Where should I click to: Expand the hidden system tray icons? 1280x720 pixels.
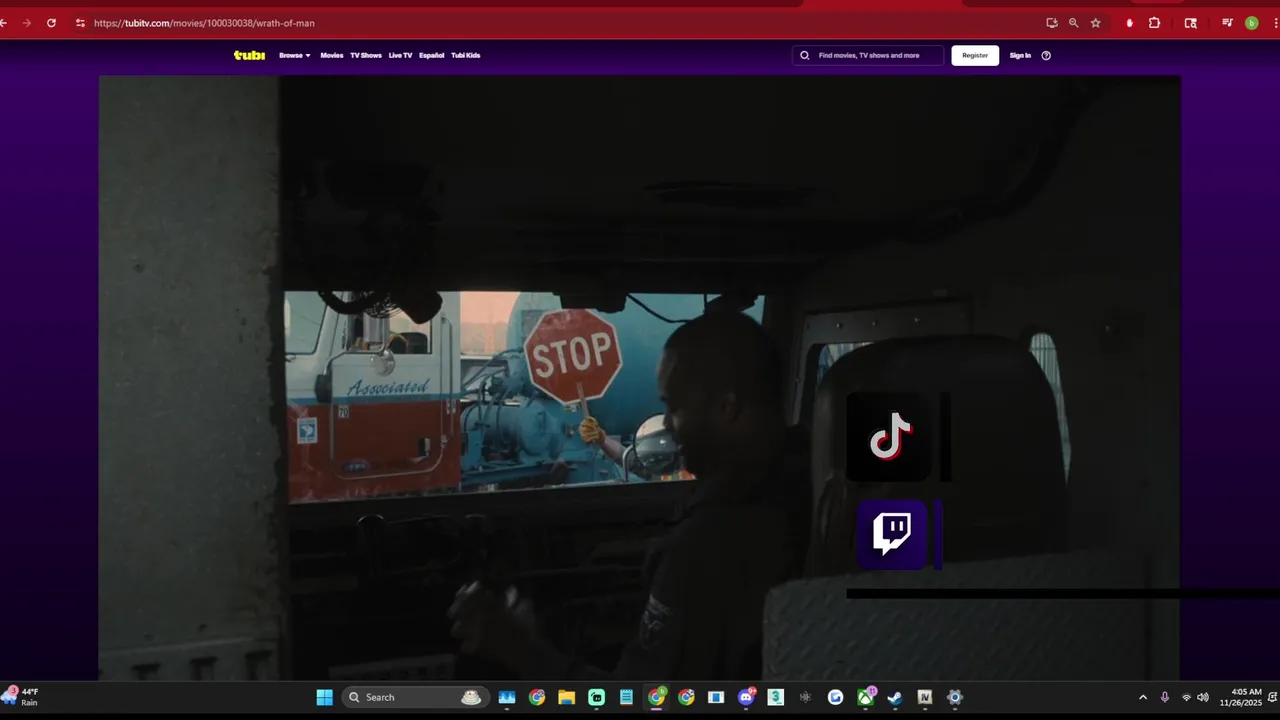click(x=1143, y=697)
